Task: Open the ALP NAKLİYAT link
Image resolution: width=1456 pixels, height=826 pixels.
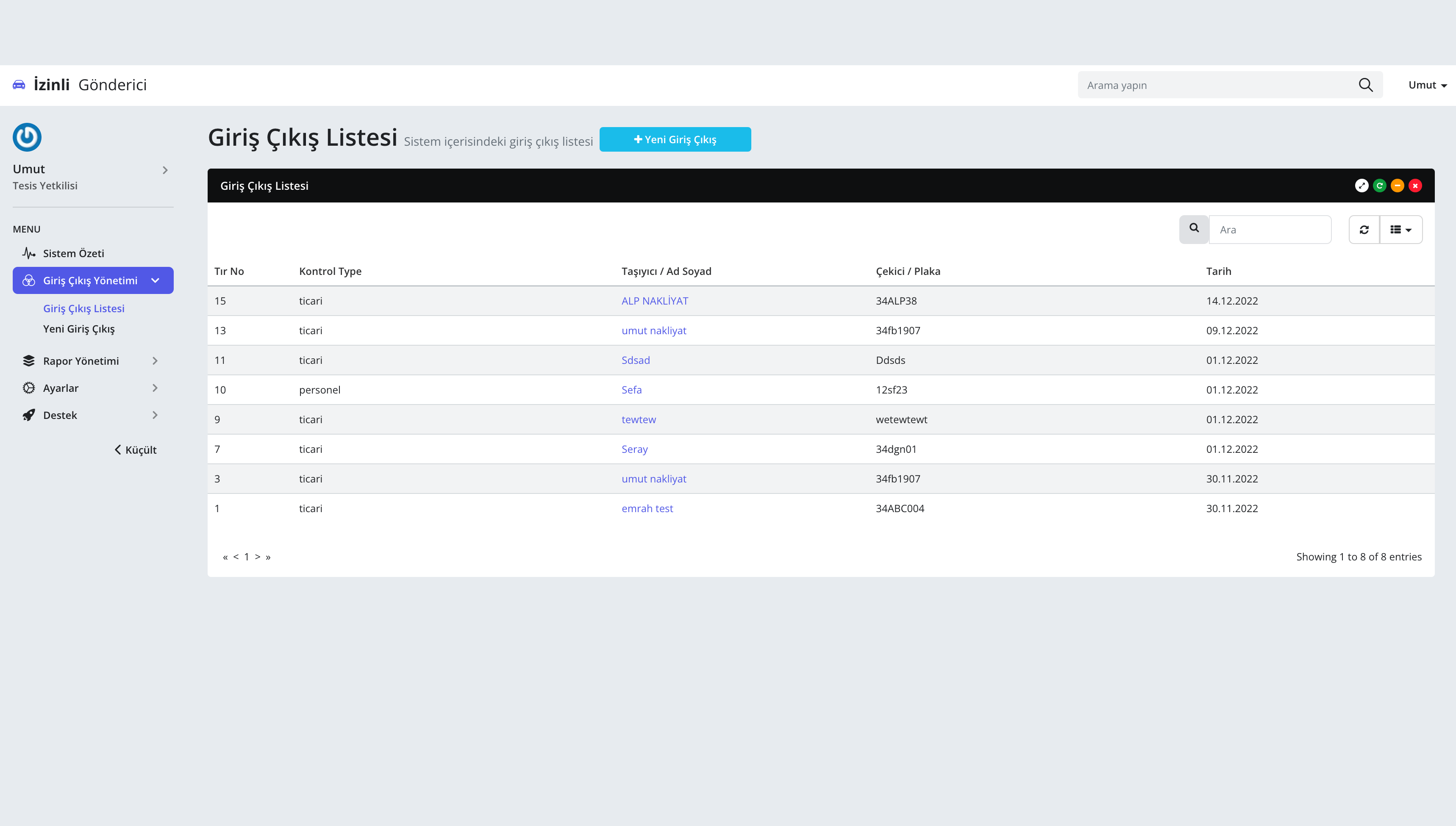Action: (654, 301)
